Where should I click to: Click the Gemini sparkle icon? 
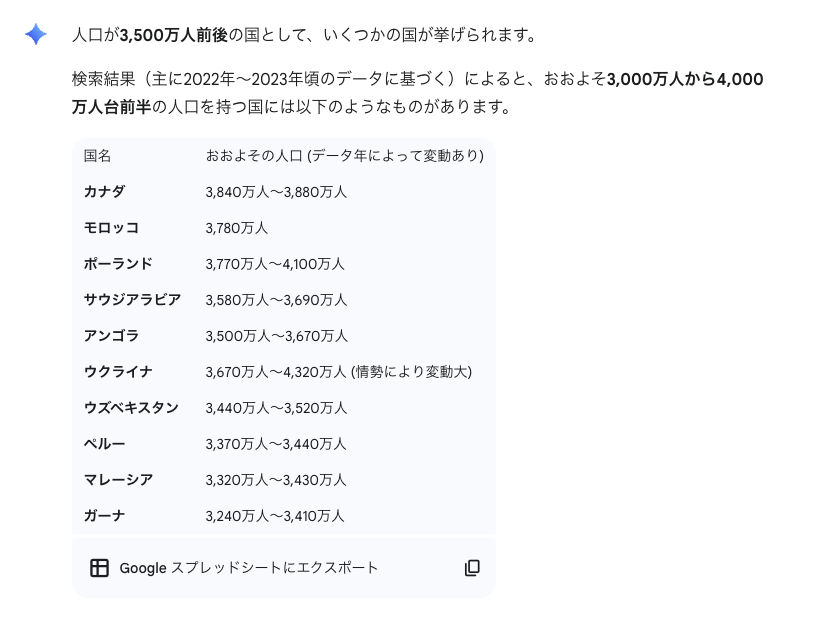(36, 35)
